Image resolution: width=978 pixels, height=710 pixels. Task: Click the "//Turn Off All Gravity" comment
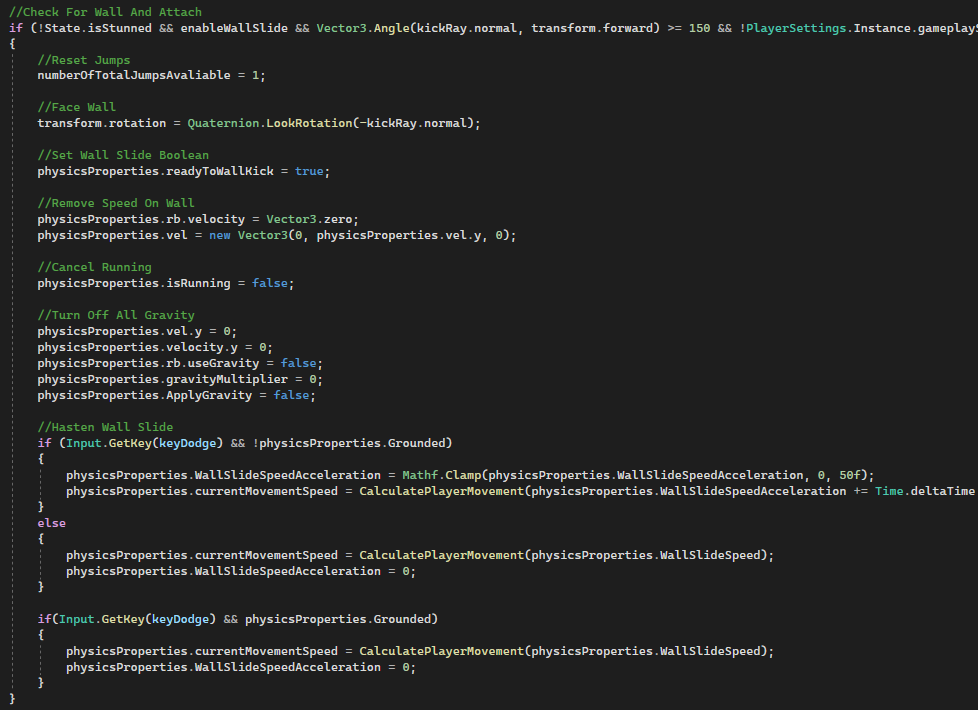coord(116,315)
